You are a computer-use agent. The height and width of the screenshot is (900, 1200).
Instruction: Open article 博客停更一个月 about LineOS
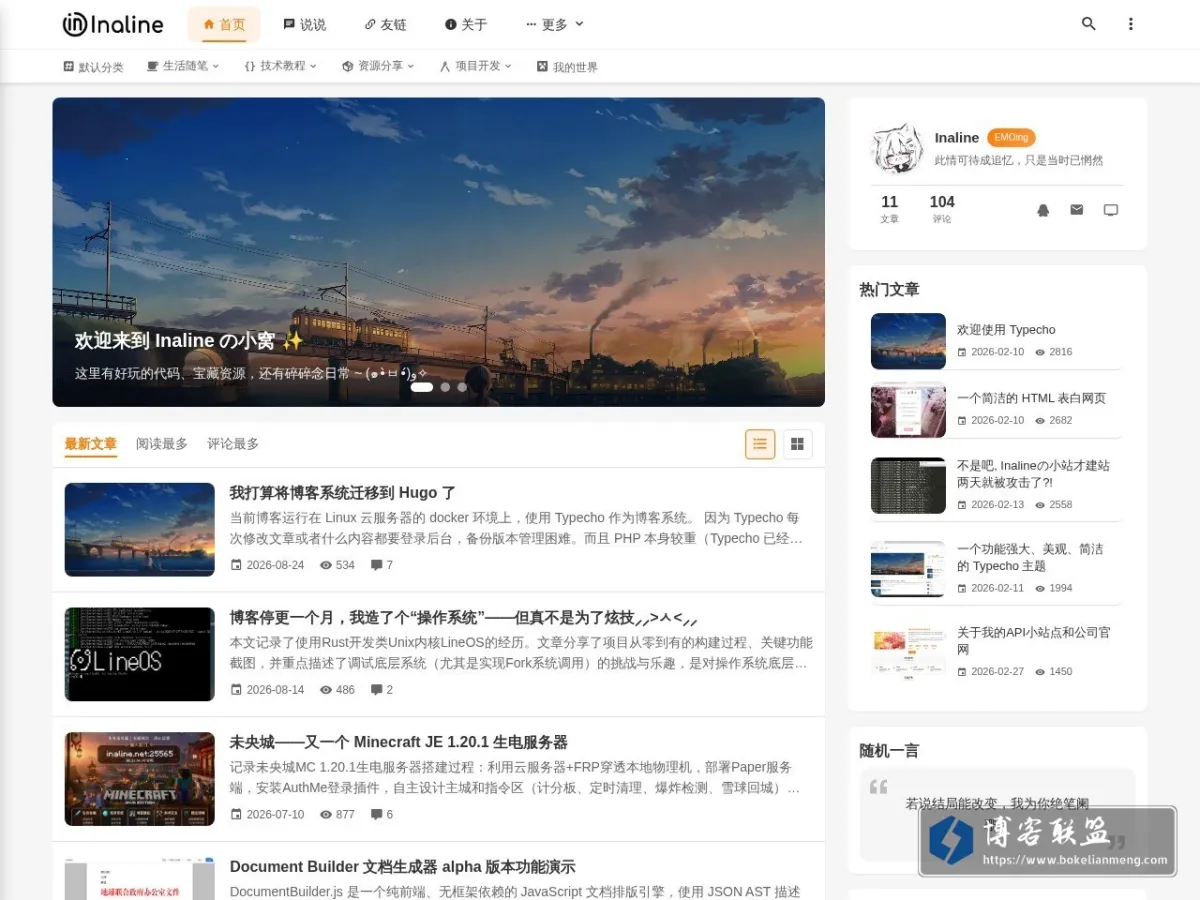click(x=464, y=618)
